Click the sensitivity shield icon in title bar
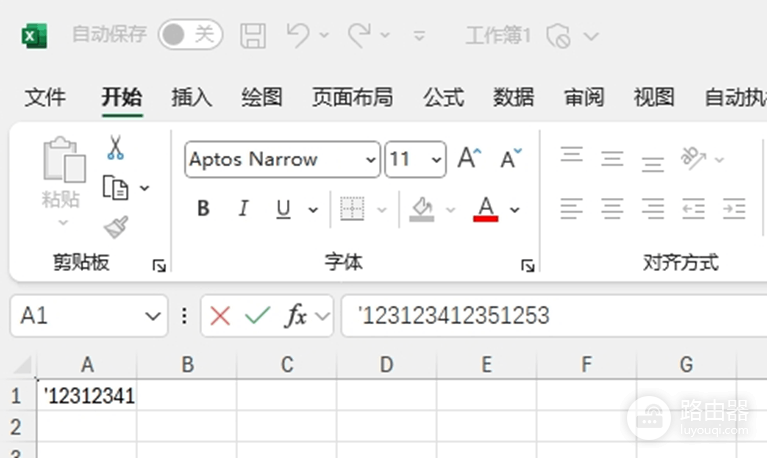The height and width of the screenshot is (458, 767). [559, 36]
